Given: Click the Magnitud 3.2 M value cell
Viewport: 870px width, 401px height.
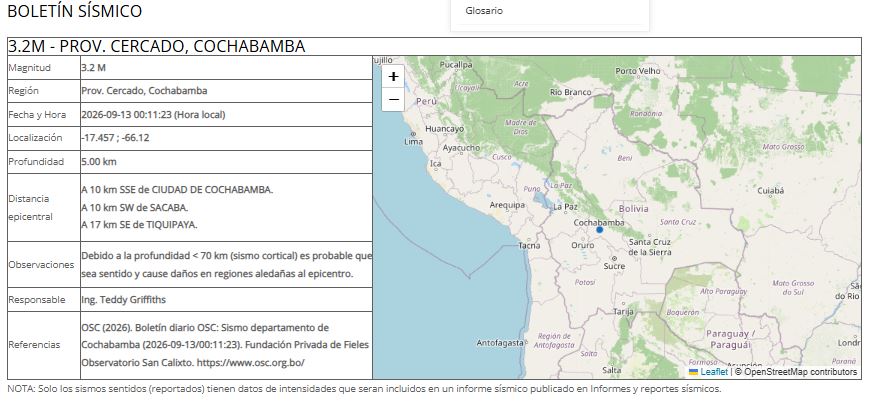Looking at the screenshot, I should [x=226, y=68].
